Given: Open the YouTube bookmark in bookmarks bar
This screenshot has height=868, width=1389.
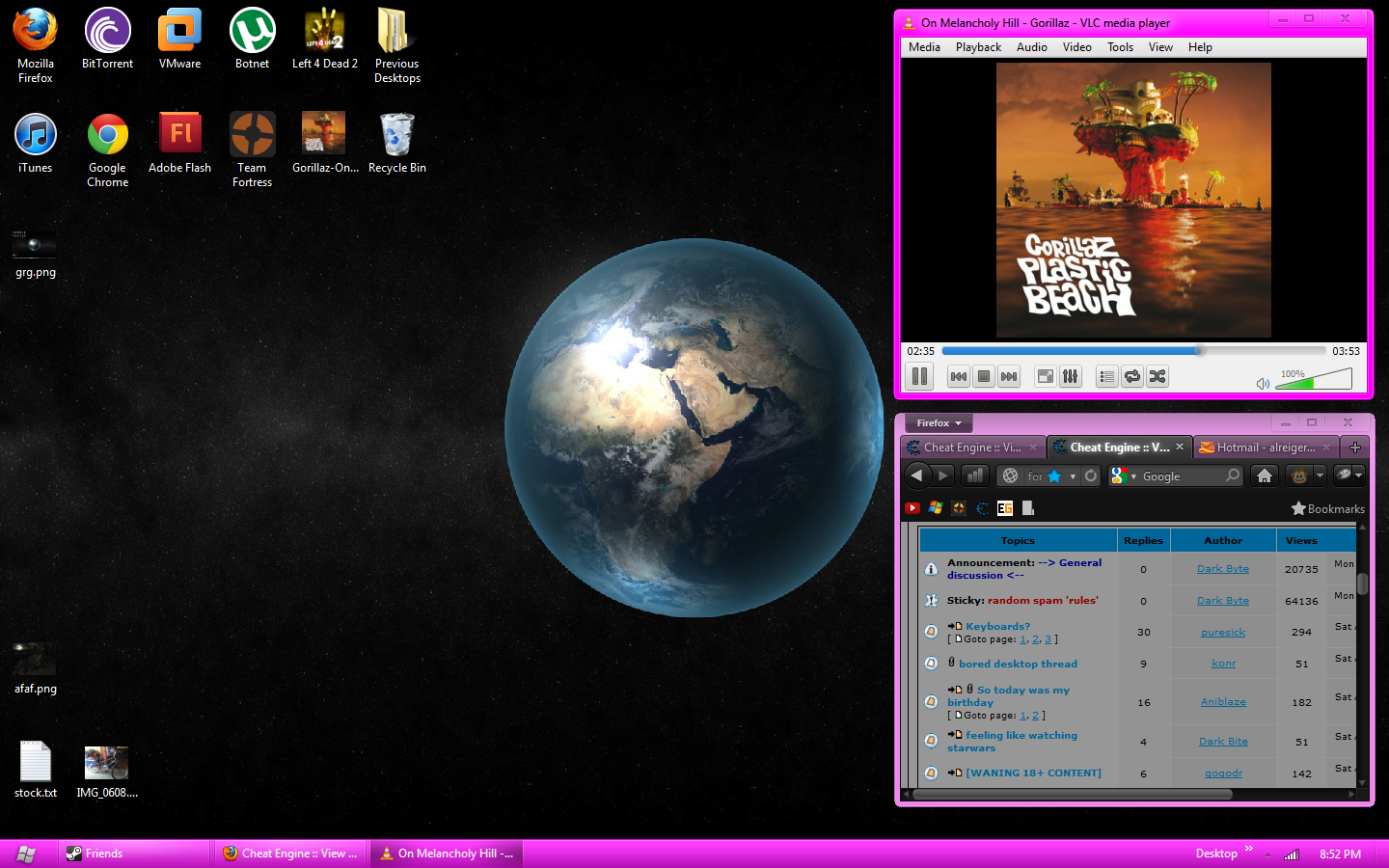Looking at the screenshot, I should [912, 508].
